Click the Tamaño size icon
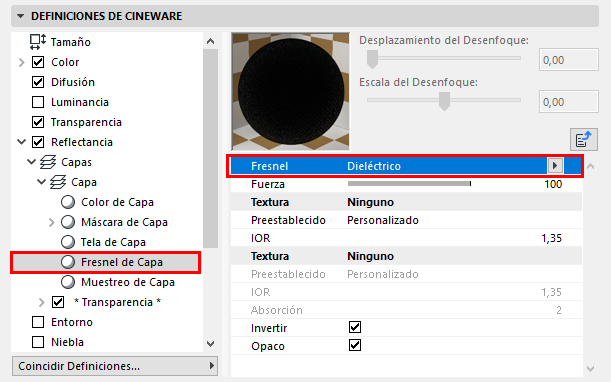Screen dimensions: 611x382 pyautogui.click(x=38, y=42)
